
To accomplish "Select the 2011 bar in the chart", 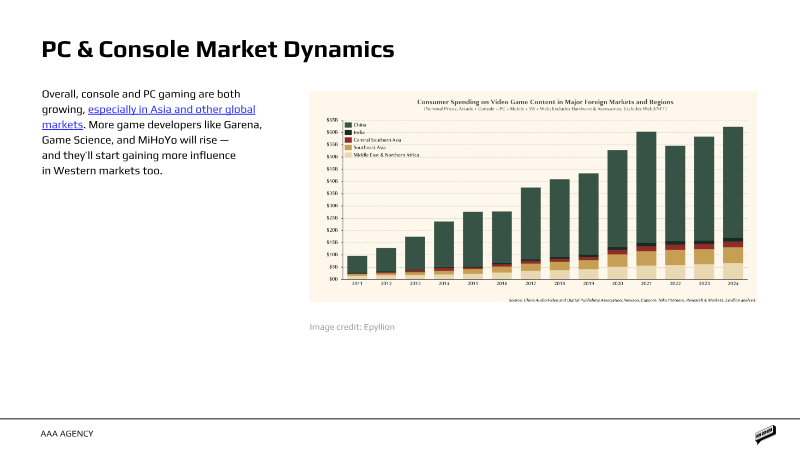I will click(357, 265).
